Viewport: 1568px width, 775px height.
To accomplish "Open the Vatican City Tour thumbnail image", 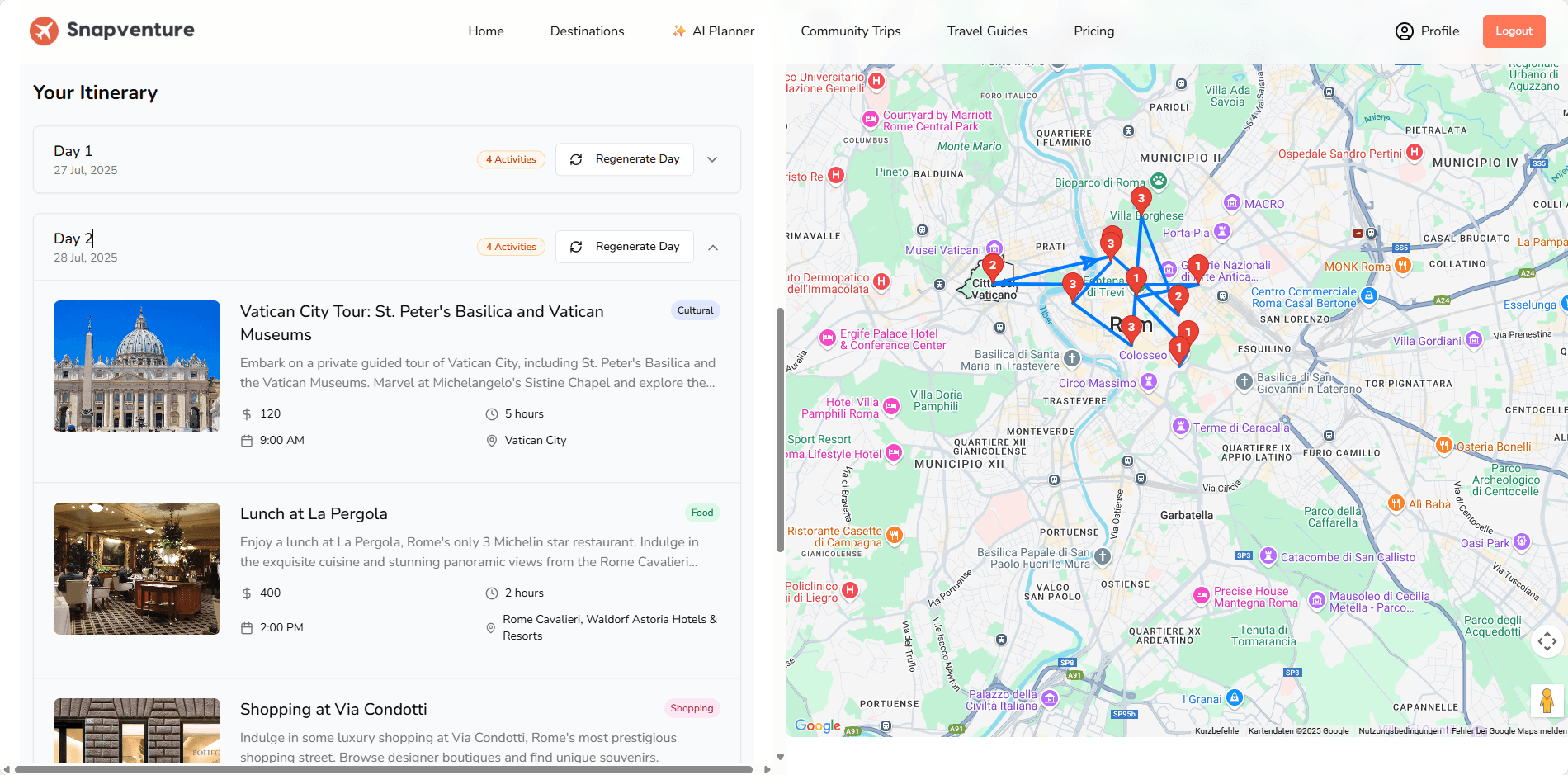I will tap(137, 366).
